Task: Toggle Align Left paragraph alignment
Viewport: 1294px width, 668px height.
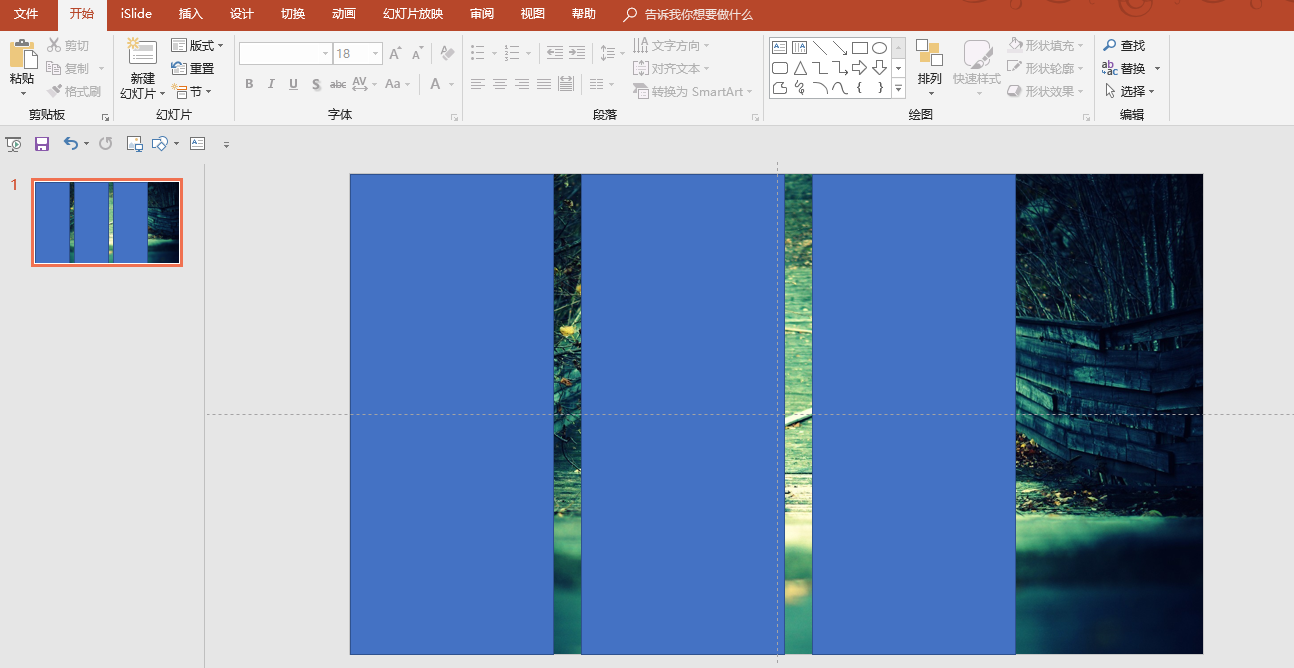Action: (x=478, y=84)
